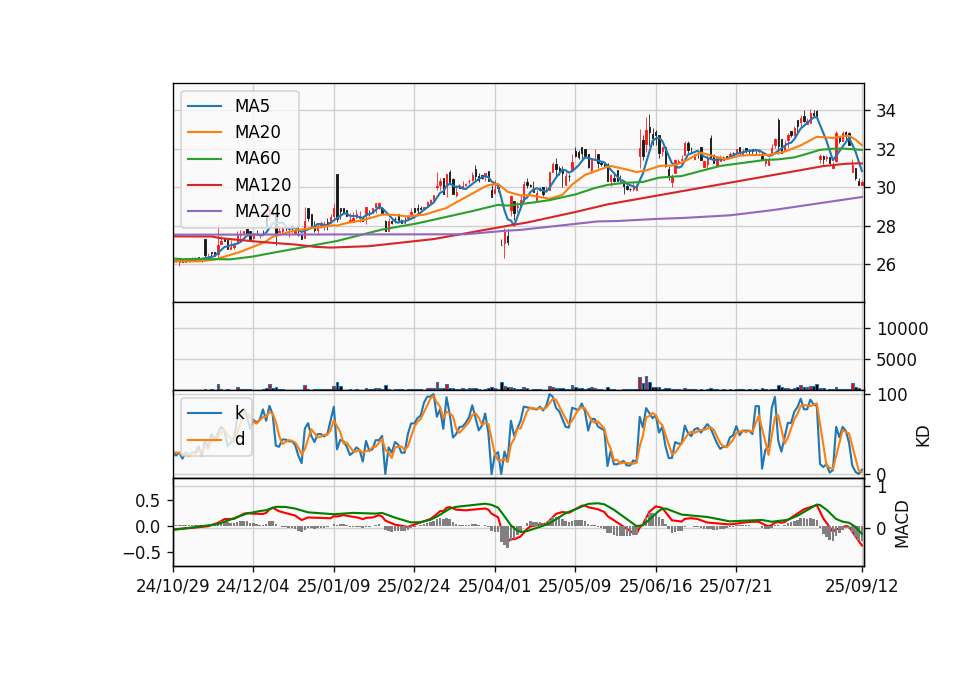Click the 26 price axis tick
The width and height of the screenshot is (960, 690).
coord(886,265)
